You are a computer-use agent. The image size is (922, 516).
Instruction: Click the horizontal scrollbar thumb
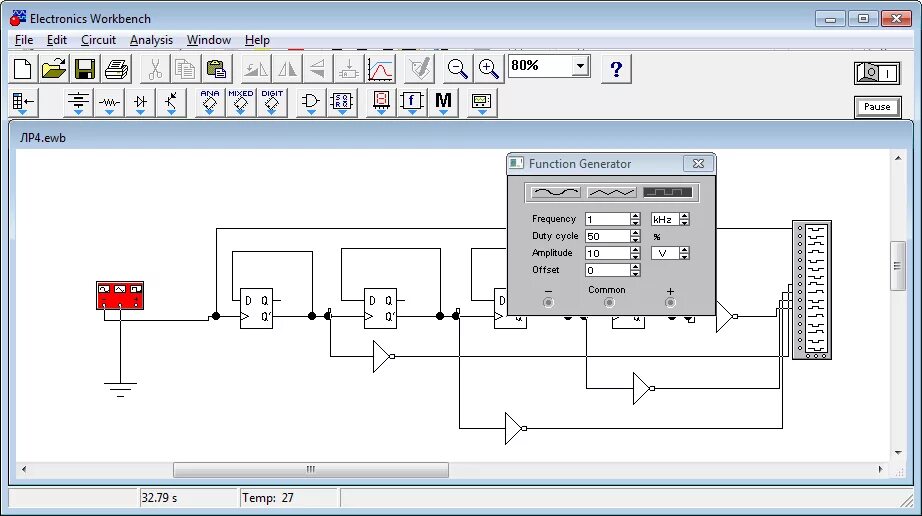click(310, 469)
